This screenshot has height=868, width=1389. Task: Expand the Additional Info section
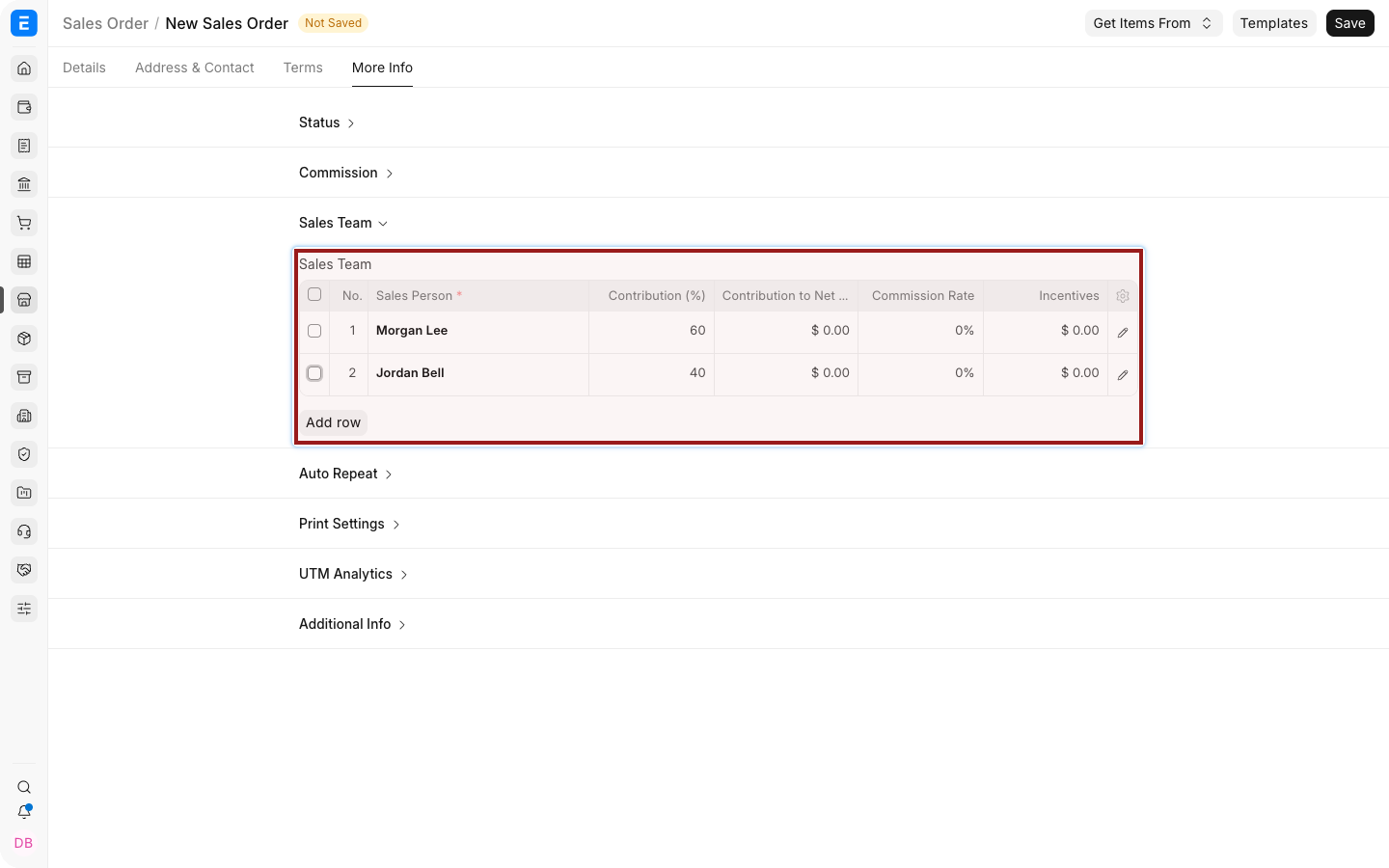[352, 624]
